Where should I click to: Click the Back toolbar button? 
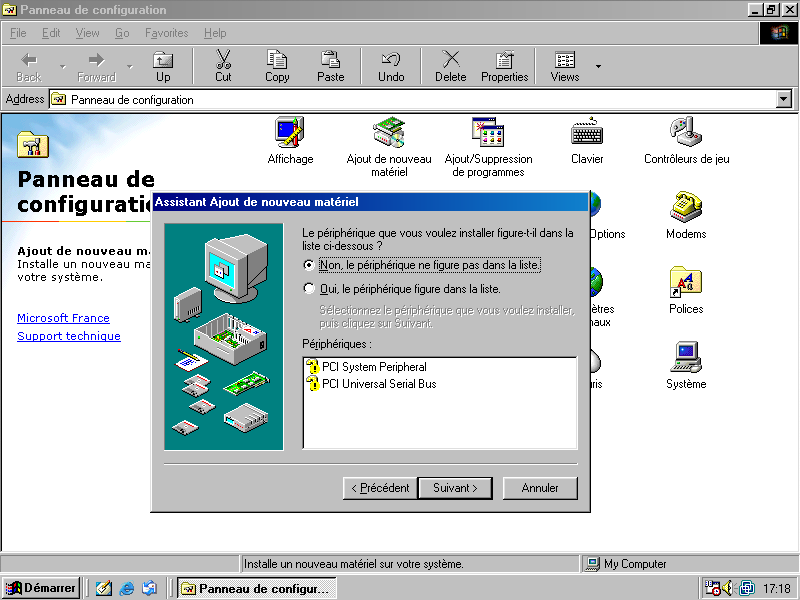point(29,67)
